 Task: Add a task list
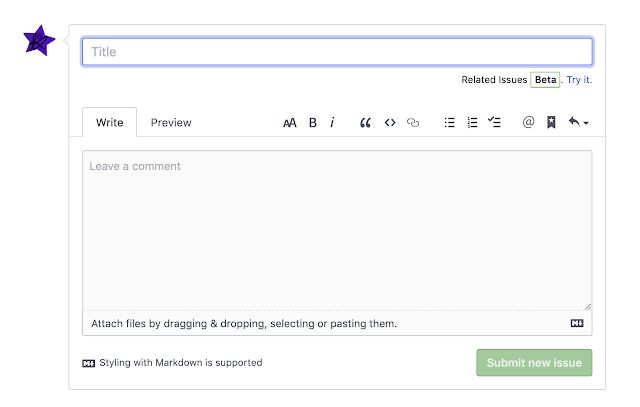click(x=494, y=123)
